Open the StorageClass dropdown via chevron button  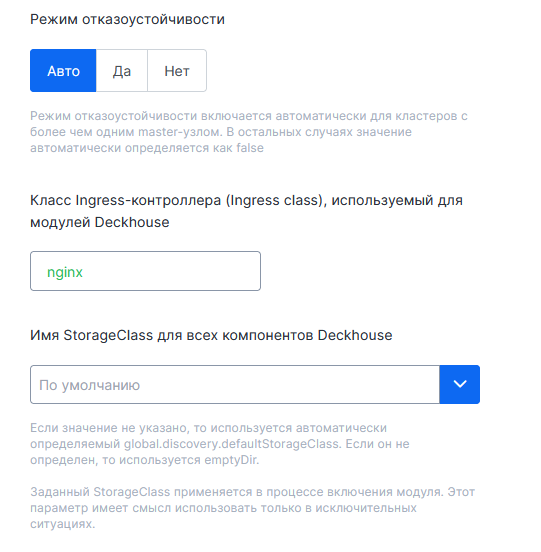[x=460, y=384]
